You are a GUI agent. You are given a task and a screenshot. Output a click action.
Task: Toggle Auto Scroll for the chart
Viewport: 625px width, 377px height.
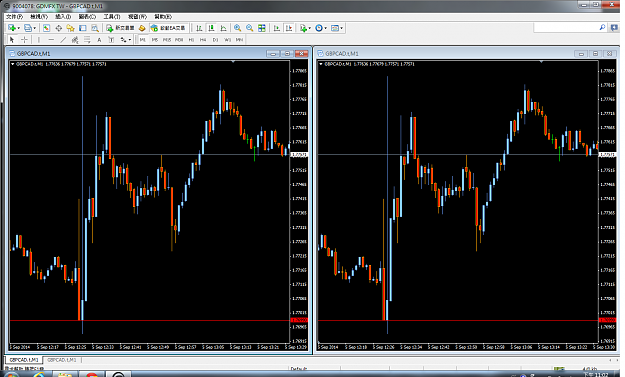[276, 28]
